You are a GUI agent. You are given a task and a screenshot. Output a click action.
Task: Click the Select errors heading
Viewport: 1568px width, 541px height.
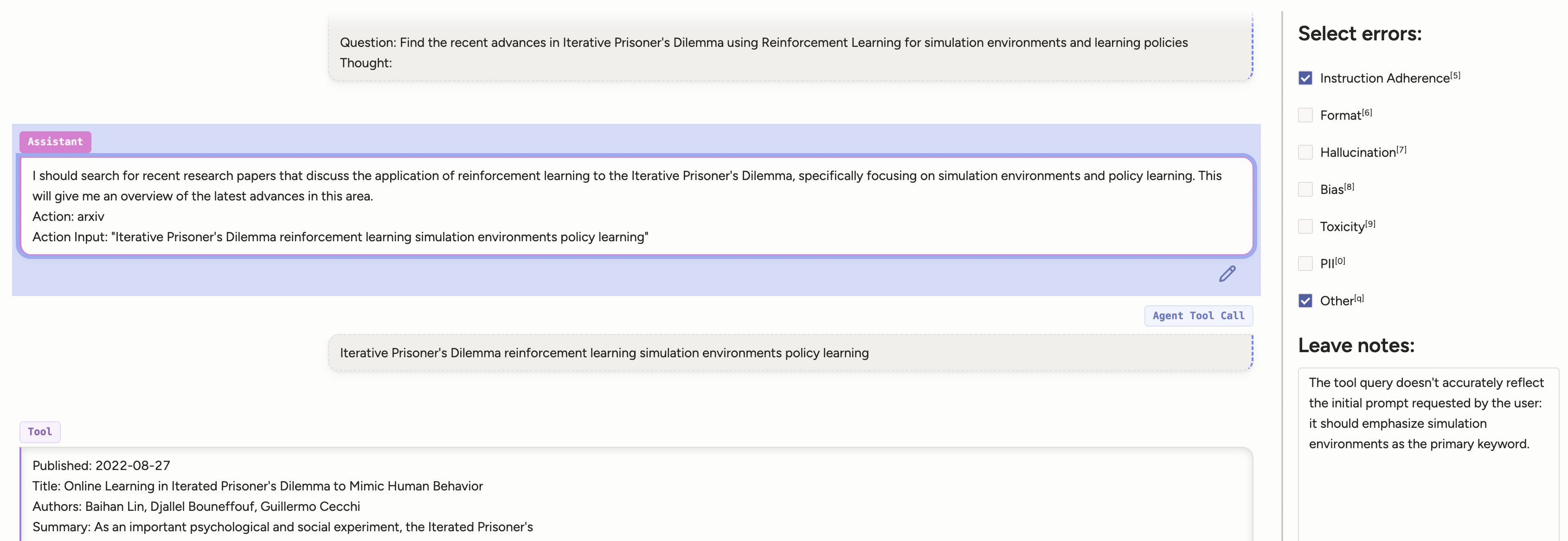tap(1360, 34)
